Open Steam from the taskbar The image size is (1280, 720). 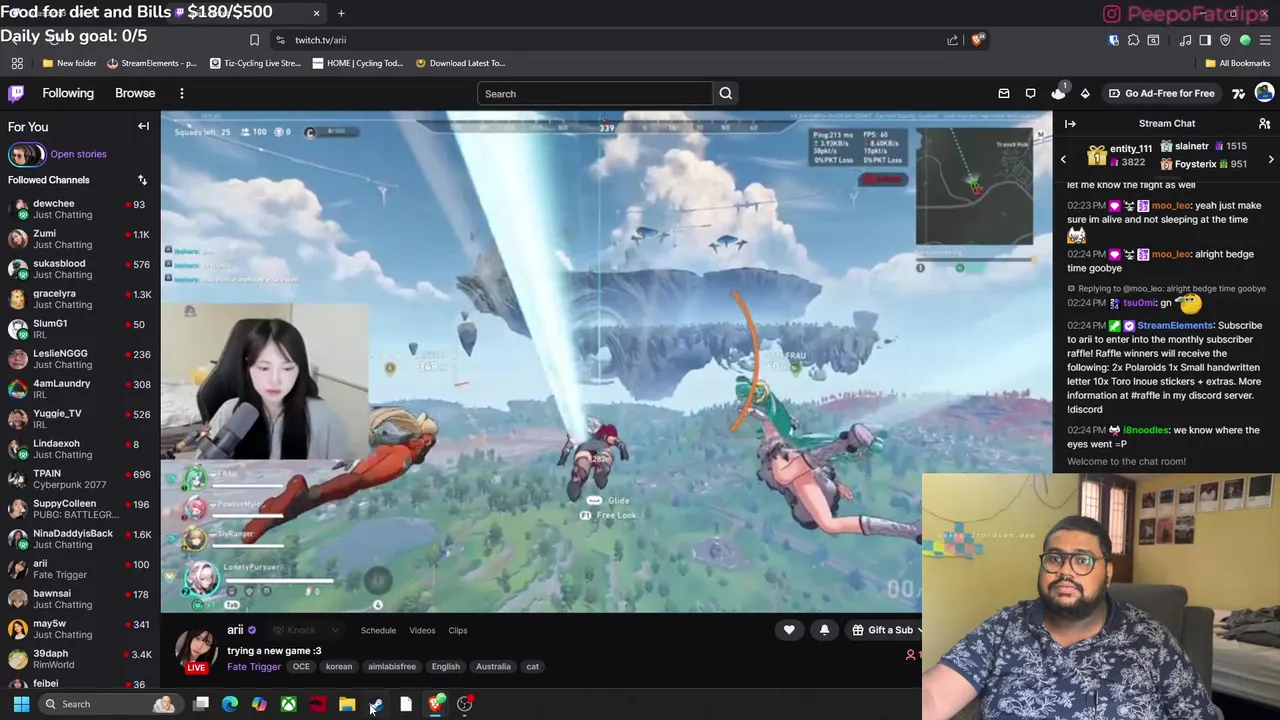click(x=377, y=704)
